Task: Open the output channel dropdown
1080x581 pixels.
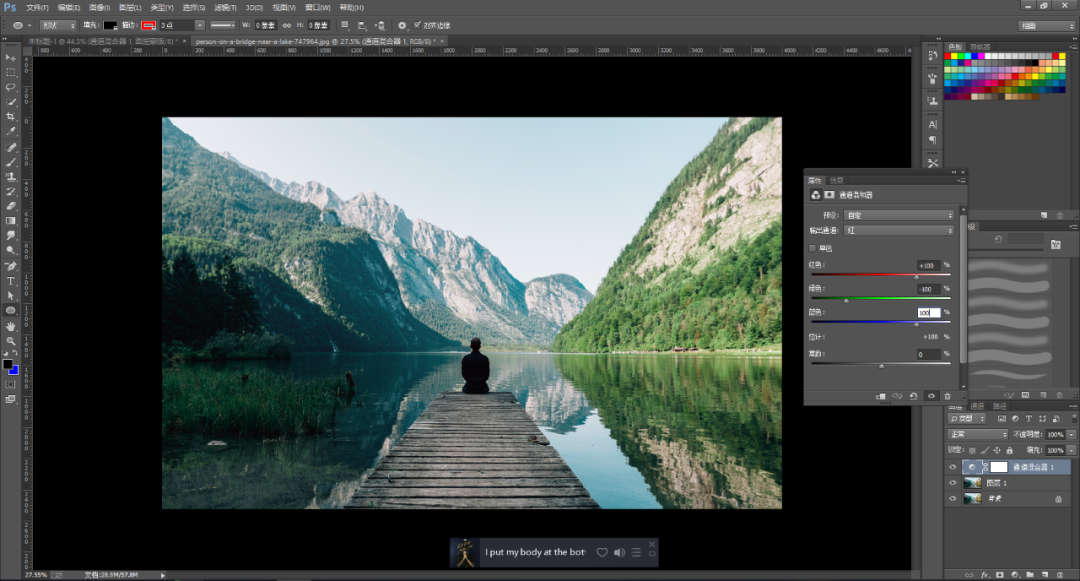Action: click(899, 231)
